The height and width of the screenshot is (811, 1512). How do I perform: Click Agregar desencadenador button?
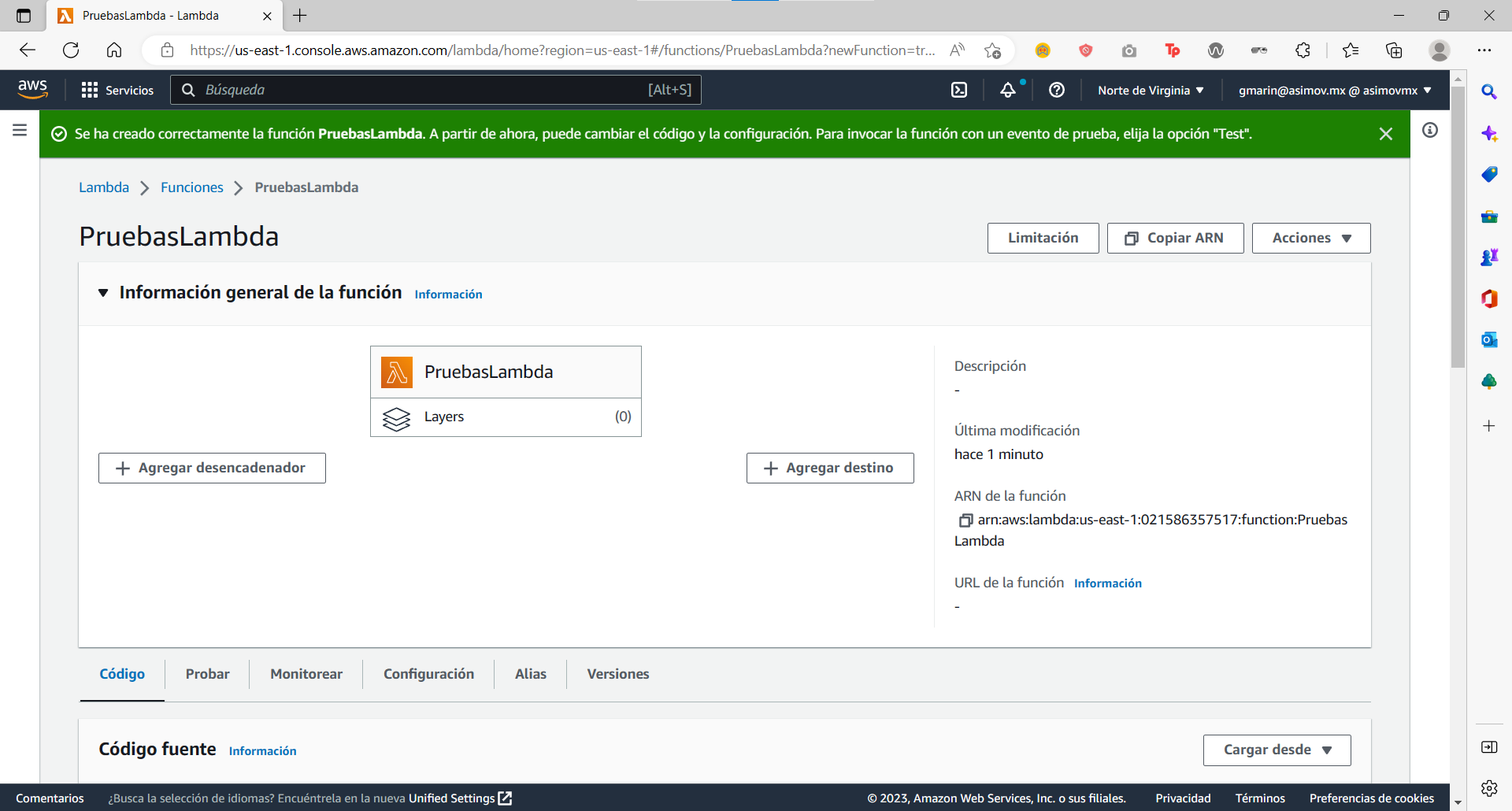click(x=212, y=468)
